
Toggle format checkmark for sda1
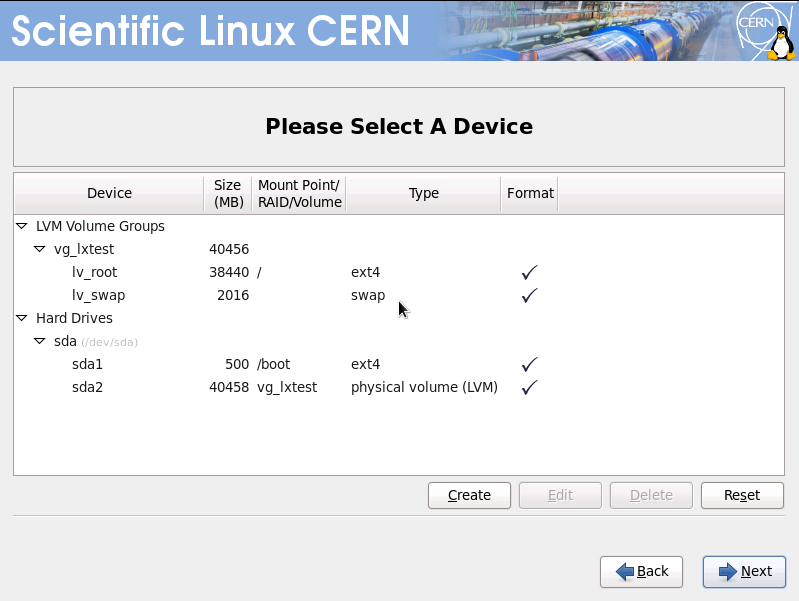[x=529, y=364]
